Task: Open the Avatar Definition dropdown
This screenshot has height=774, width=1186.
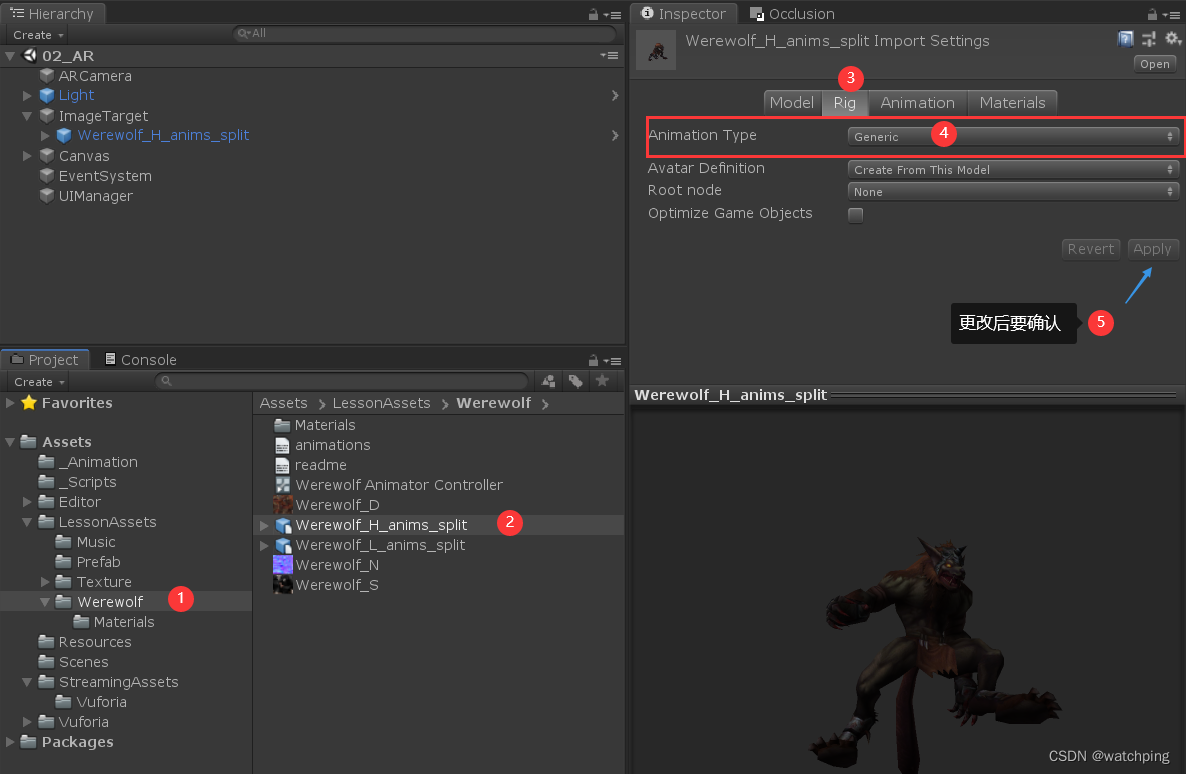Action: [x=1013, y=169]
